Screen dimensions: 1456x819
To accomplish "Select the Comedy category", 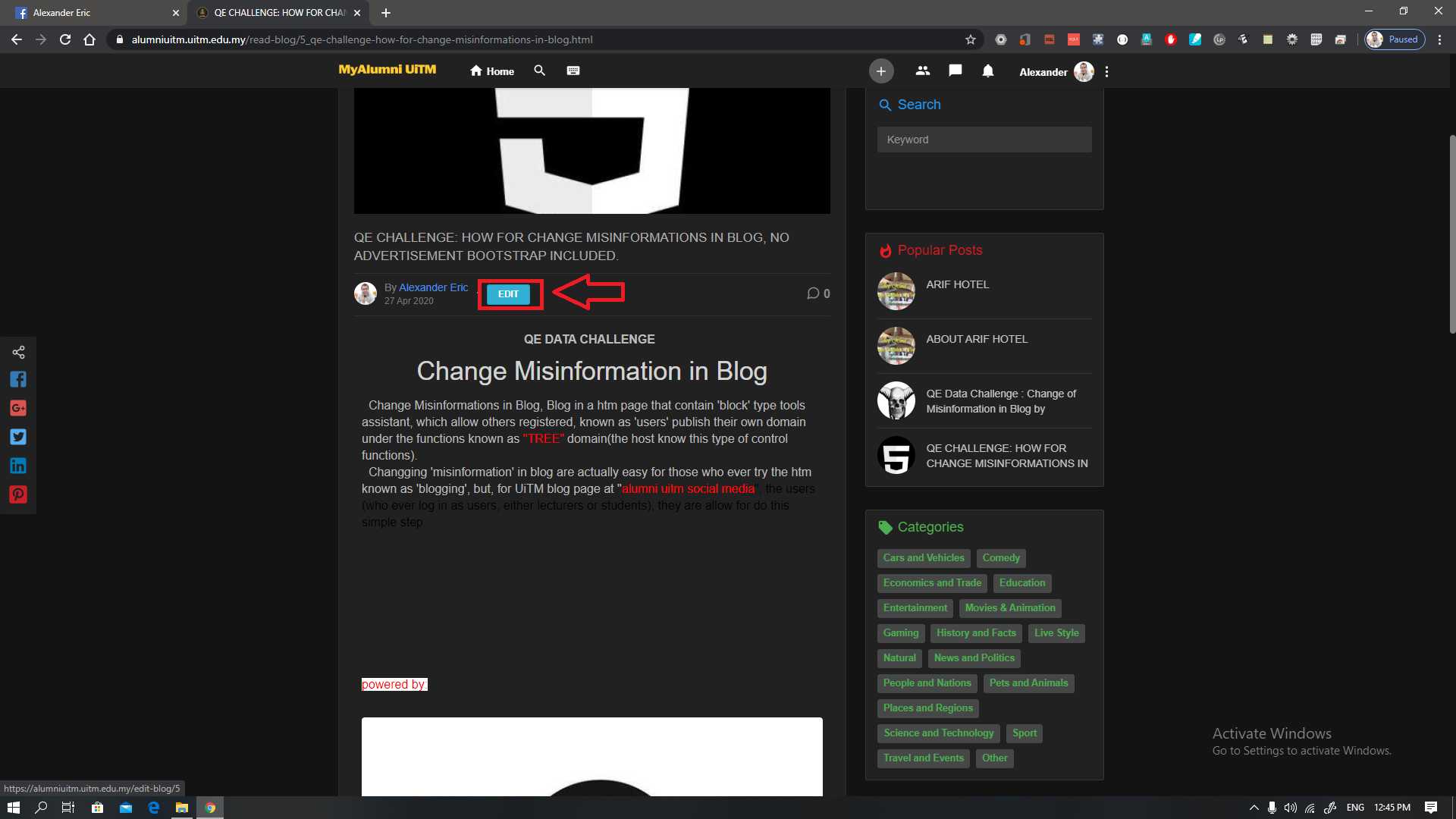I will click(1001, 558).
